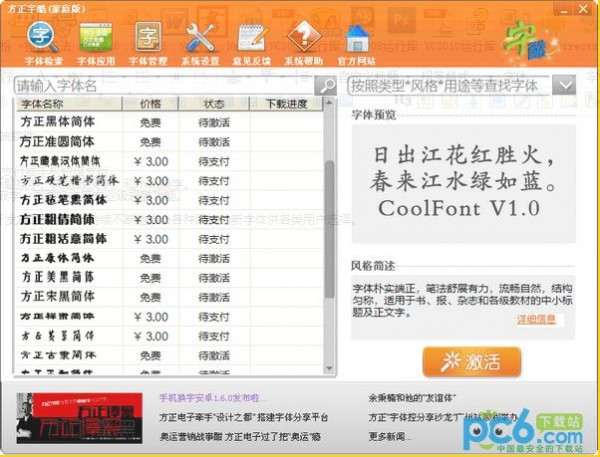Viewport: 600px width, 457px height.
Task: Open news link 手机换字安卓1.6.0发布啦
Action: (212, 398)
